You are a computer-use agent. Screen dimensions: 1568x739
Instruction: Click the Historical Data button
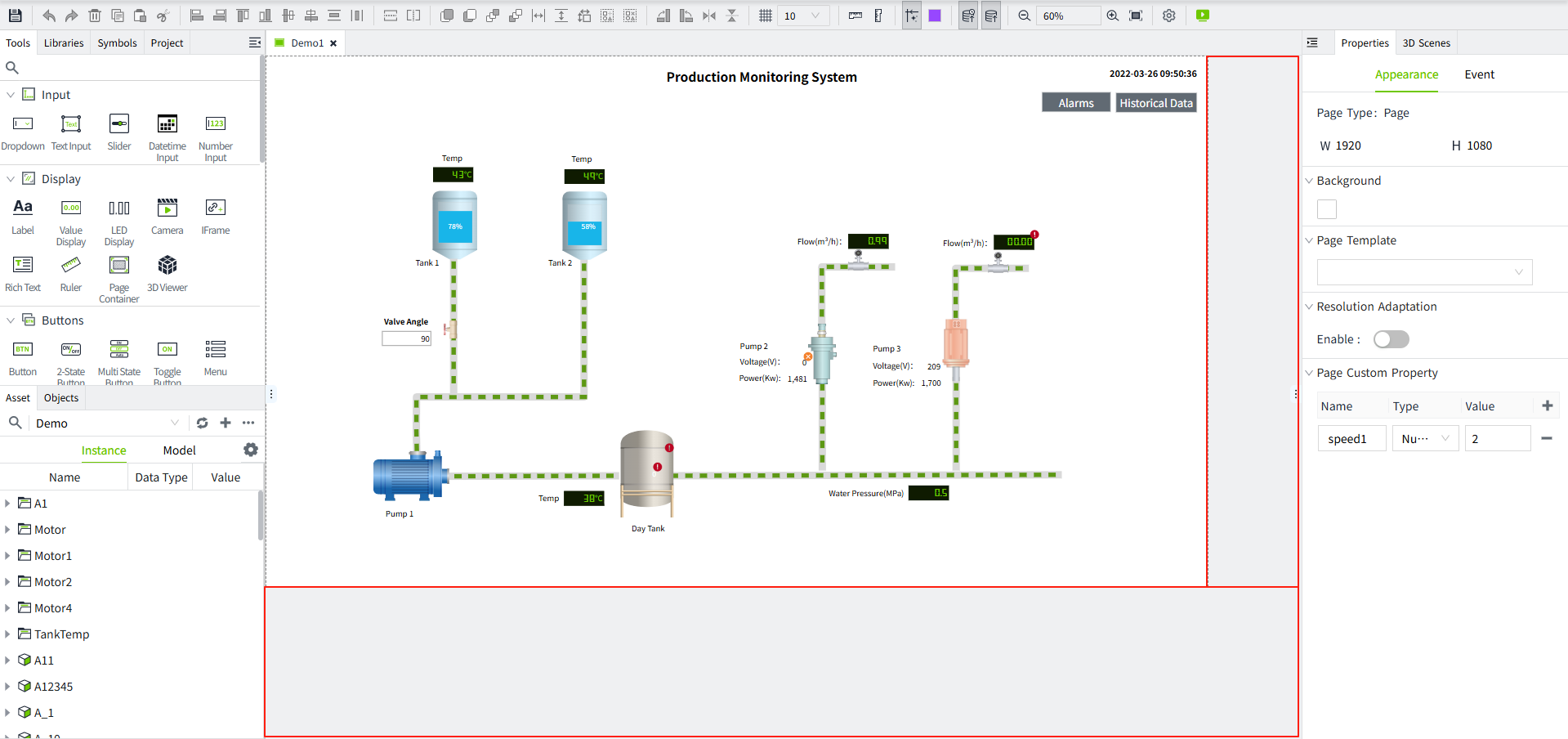1155,103
